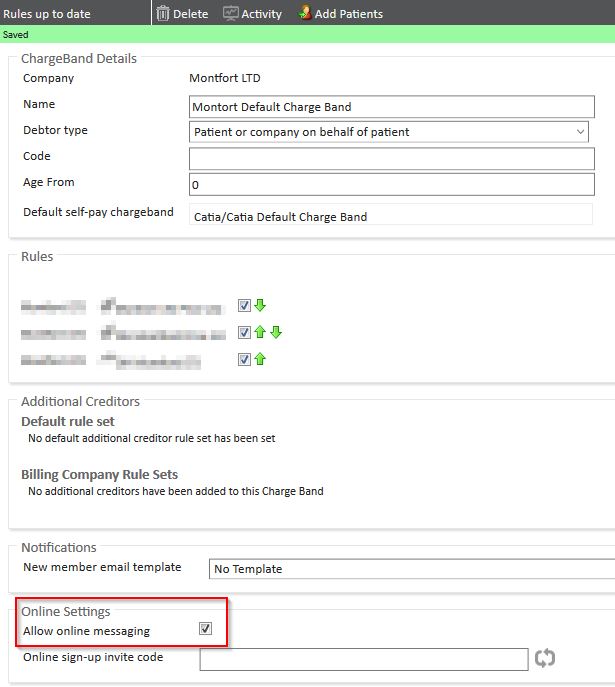Expand the Debtor type dropdown
615x687 pixels.
click(x=581, y=132)
